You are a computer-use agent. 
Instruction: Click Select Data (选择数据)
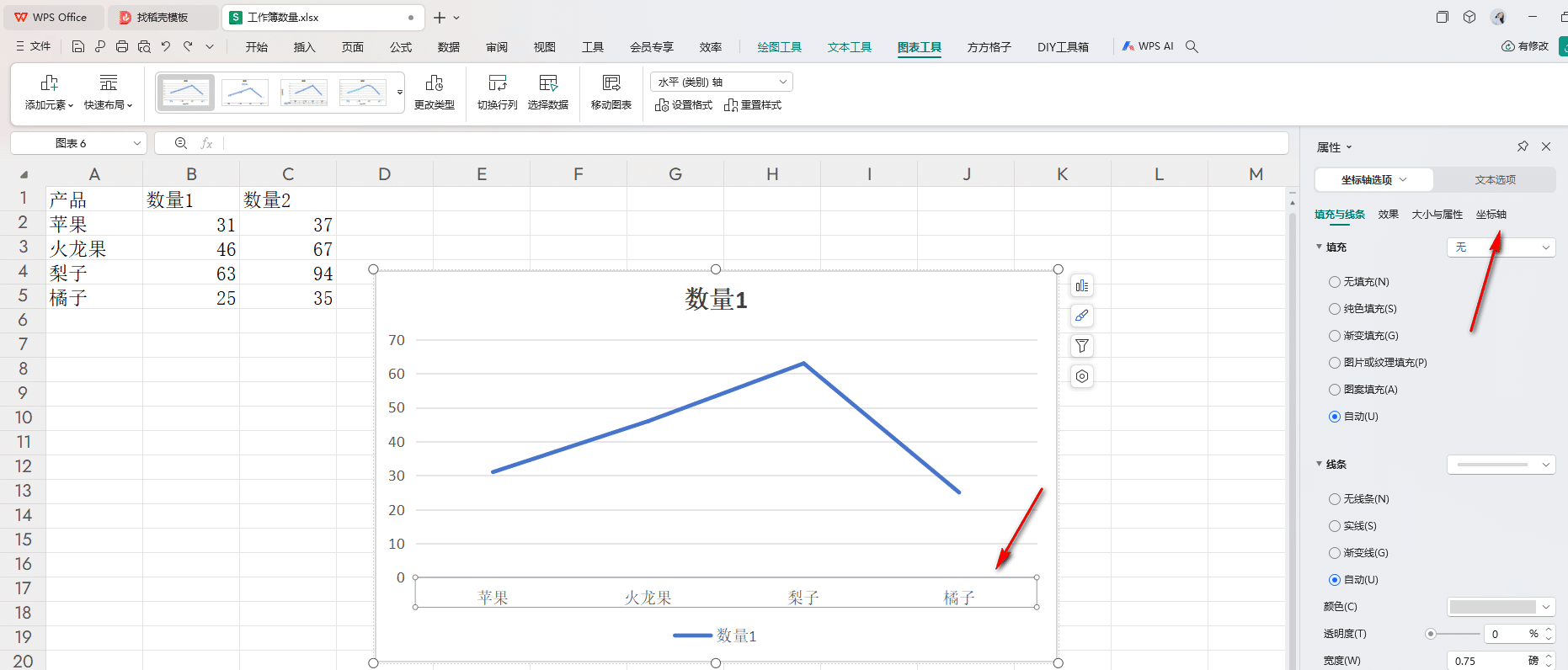548,93
